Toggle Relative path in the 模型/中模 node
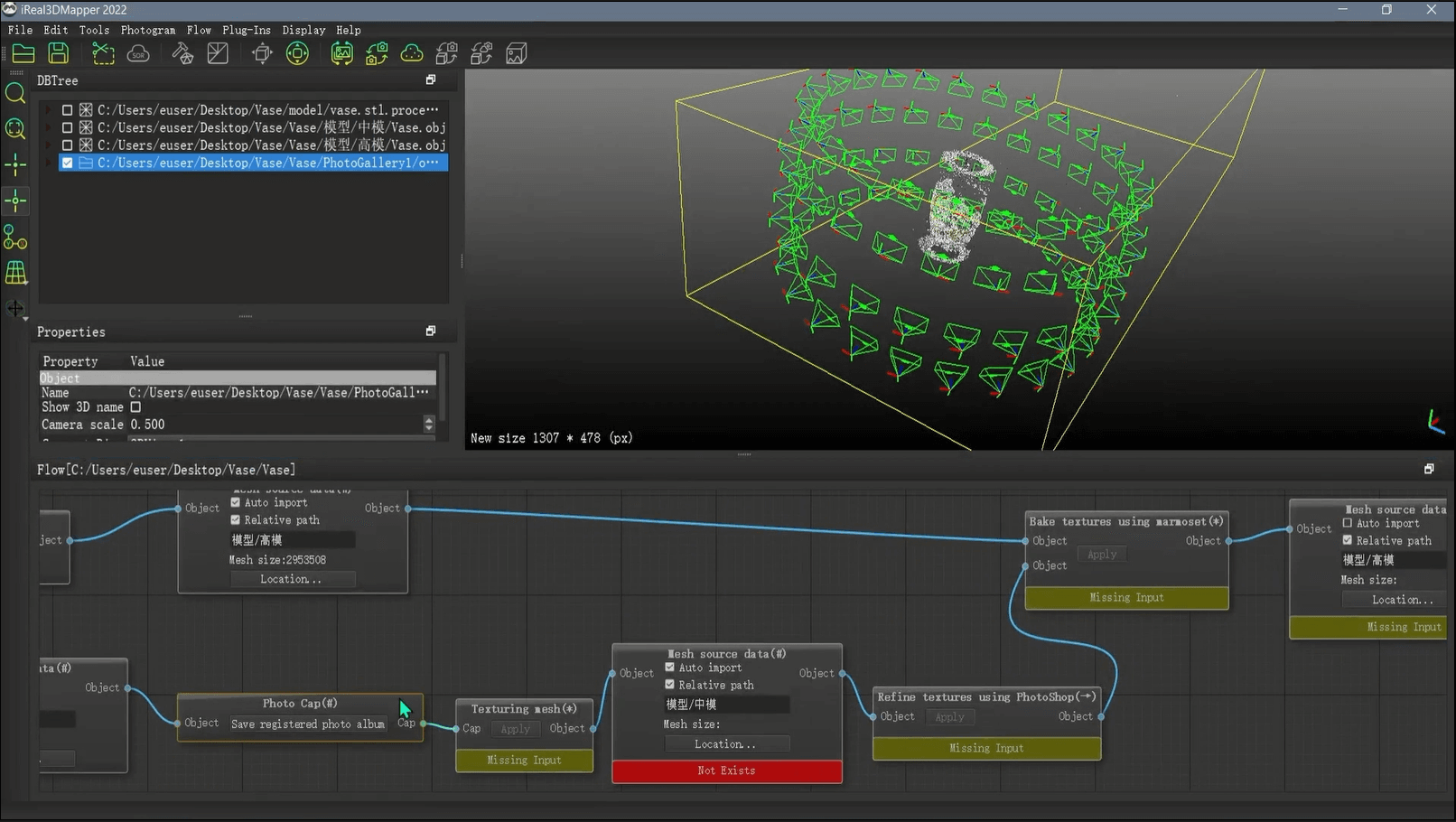 670,685
